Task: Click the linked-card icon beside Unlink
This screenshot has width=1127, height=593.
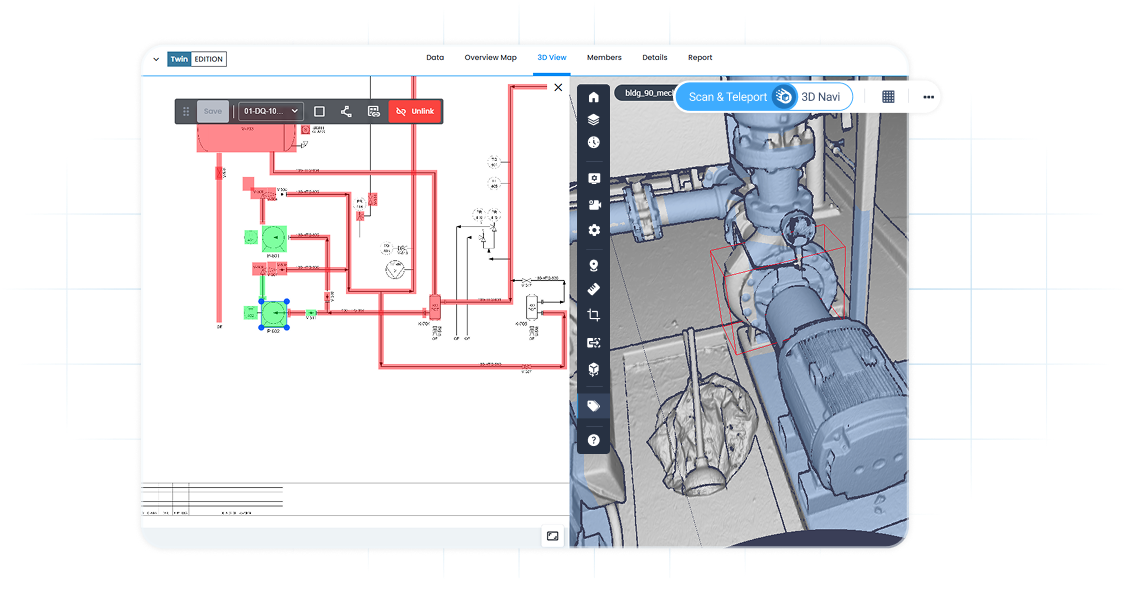Action: (374, 111)
